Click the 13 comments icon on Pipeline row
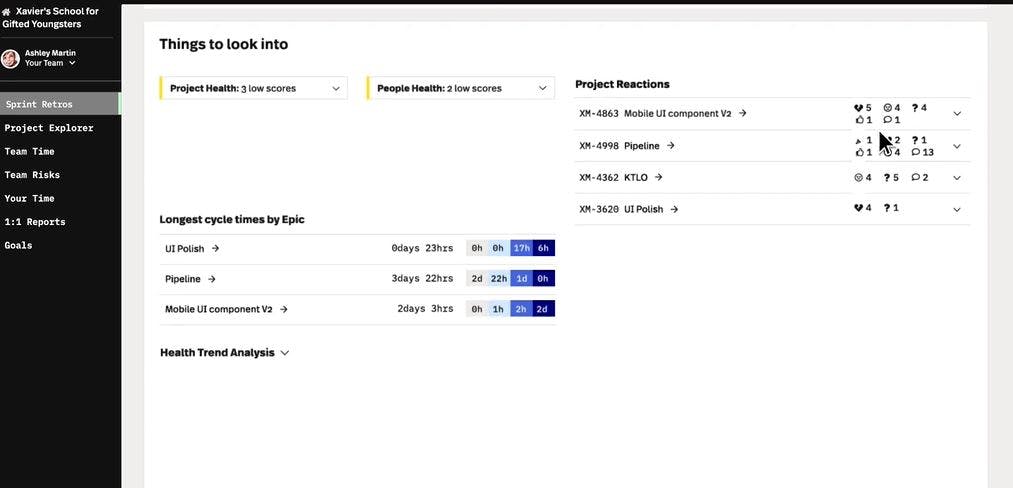The image size is (1013, 488). coord(915,152)
